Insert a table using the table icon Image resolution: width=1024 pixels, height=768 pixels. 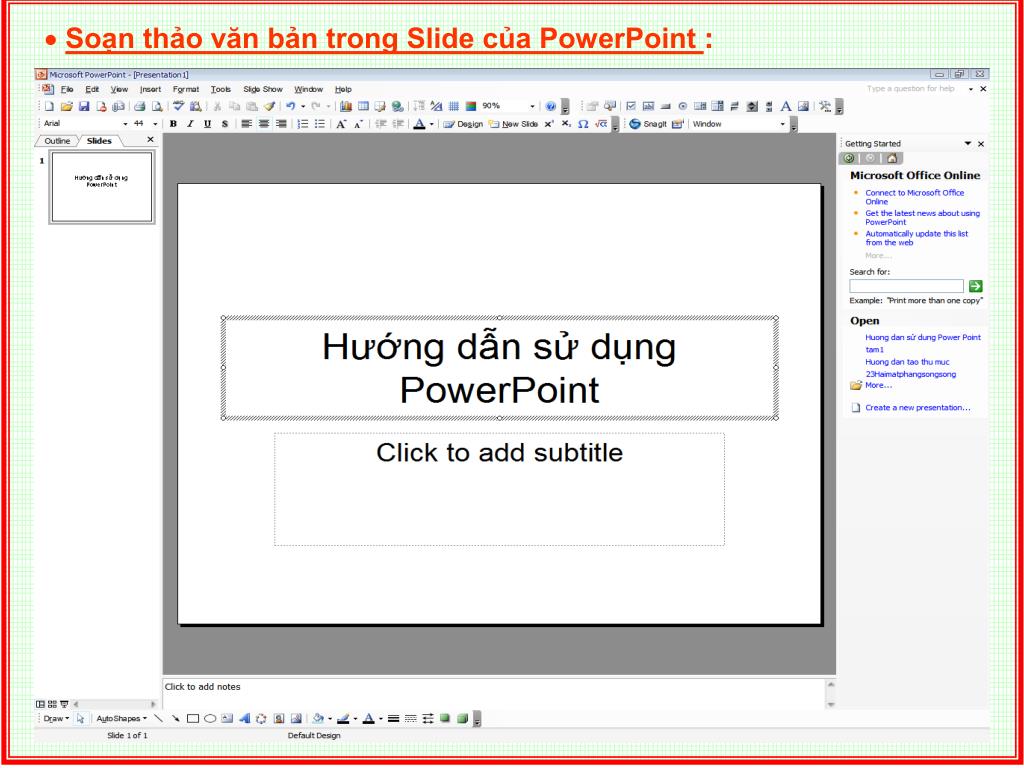point(363,106)
